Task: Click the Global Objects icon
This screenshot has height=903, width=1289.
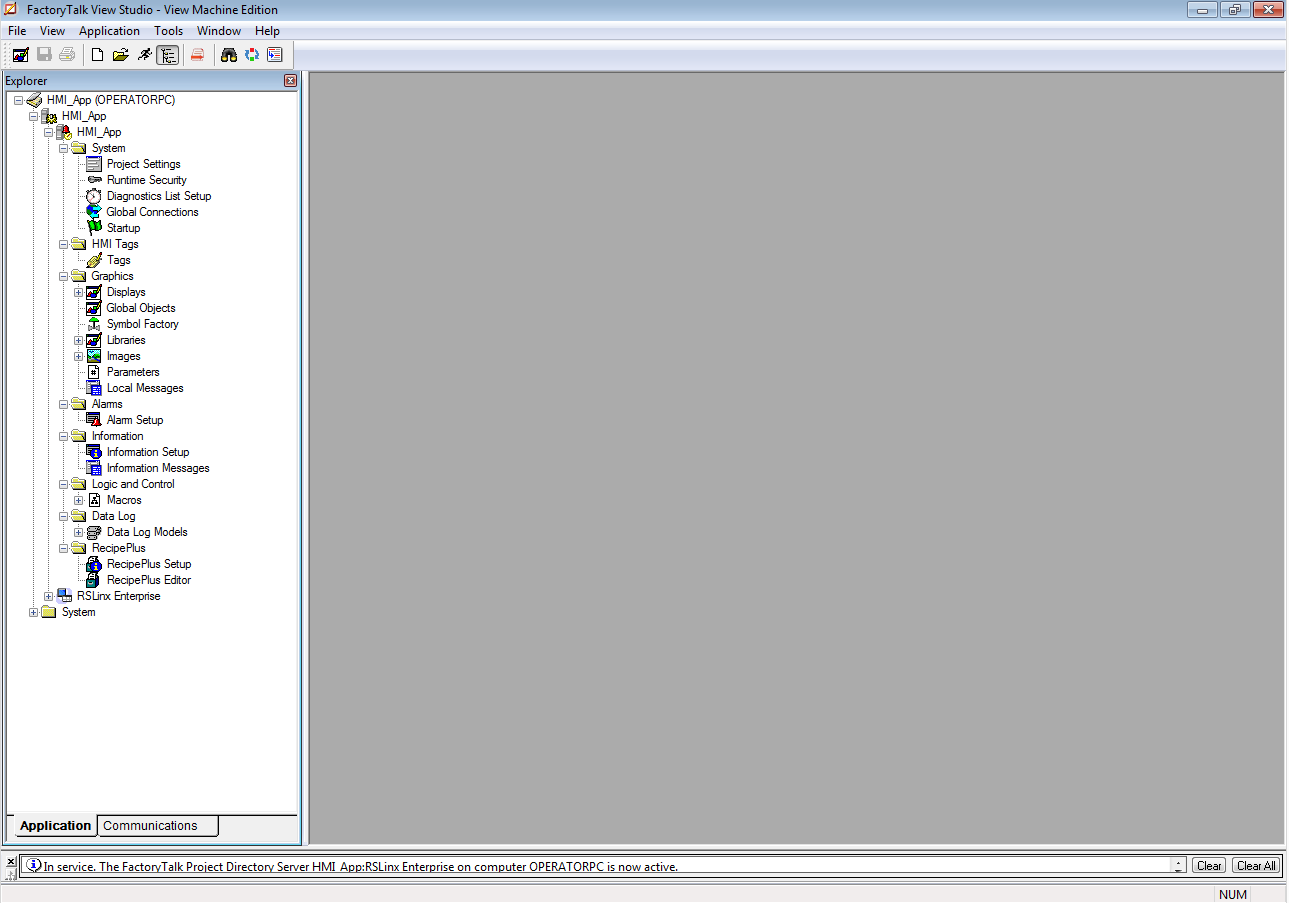Action: [x=94, y=308]
